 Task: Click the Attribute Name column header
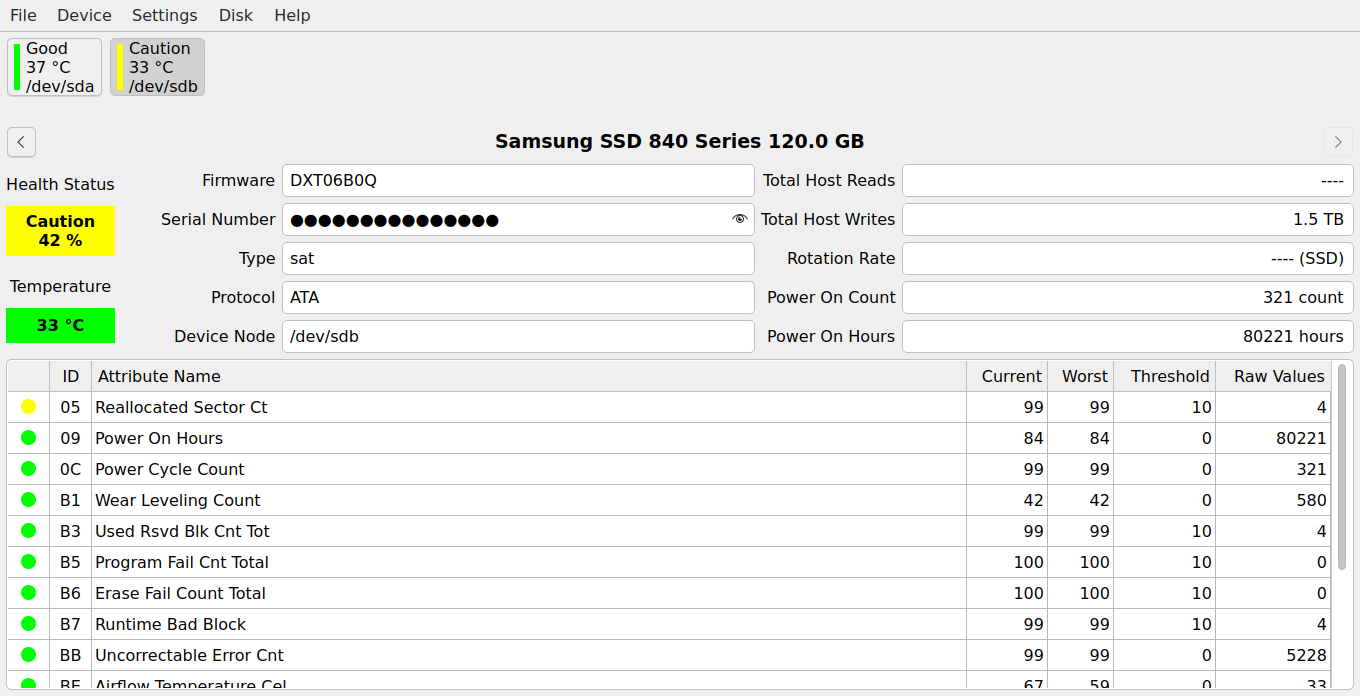[x=160, y=376]
